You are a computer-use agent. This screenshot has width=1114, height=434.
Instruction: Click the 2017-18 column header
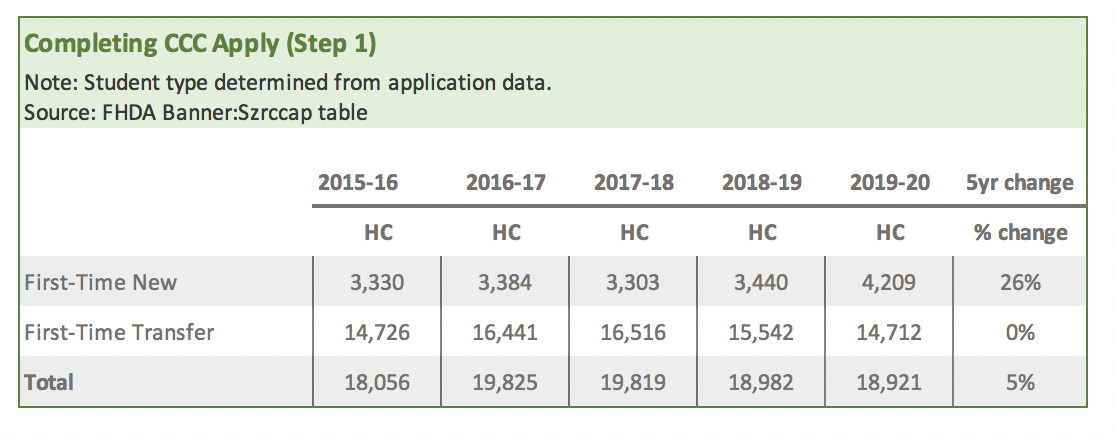634,183
